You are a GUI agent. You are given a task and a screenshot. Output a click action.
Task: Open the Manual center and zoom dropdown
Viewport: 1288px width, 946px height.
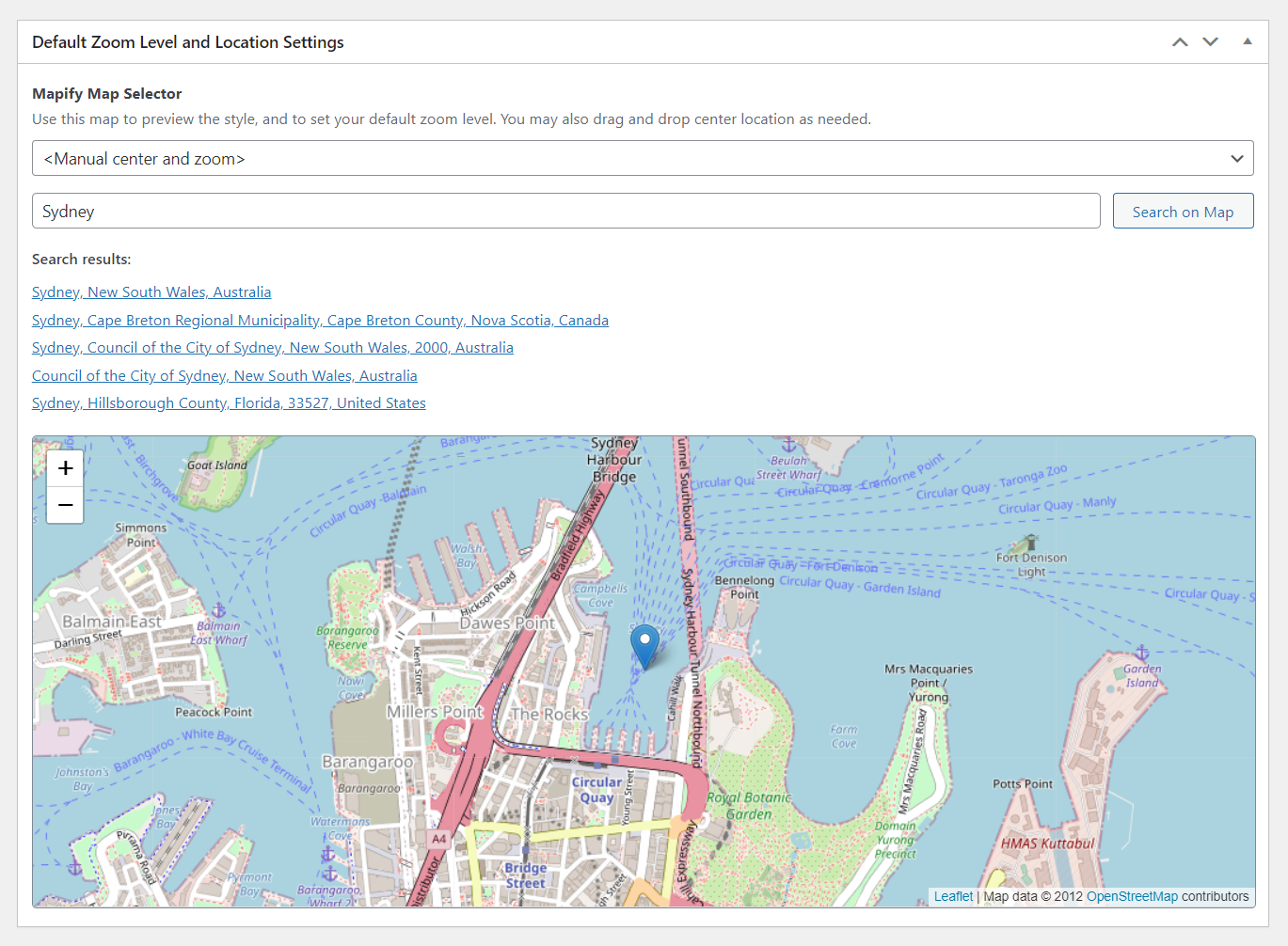pyautogui.click(x=643, y=158)
